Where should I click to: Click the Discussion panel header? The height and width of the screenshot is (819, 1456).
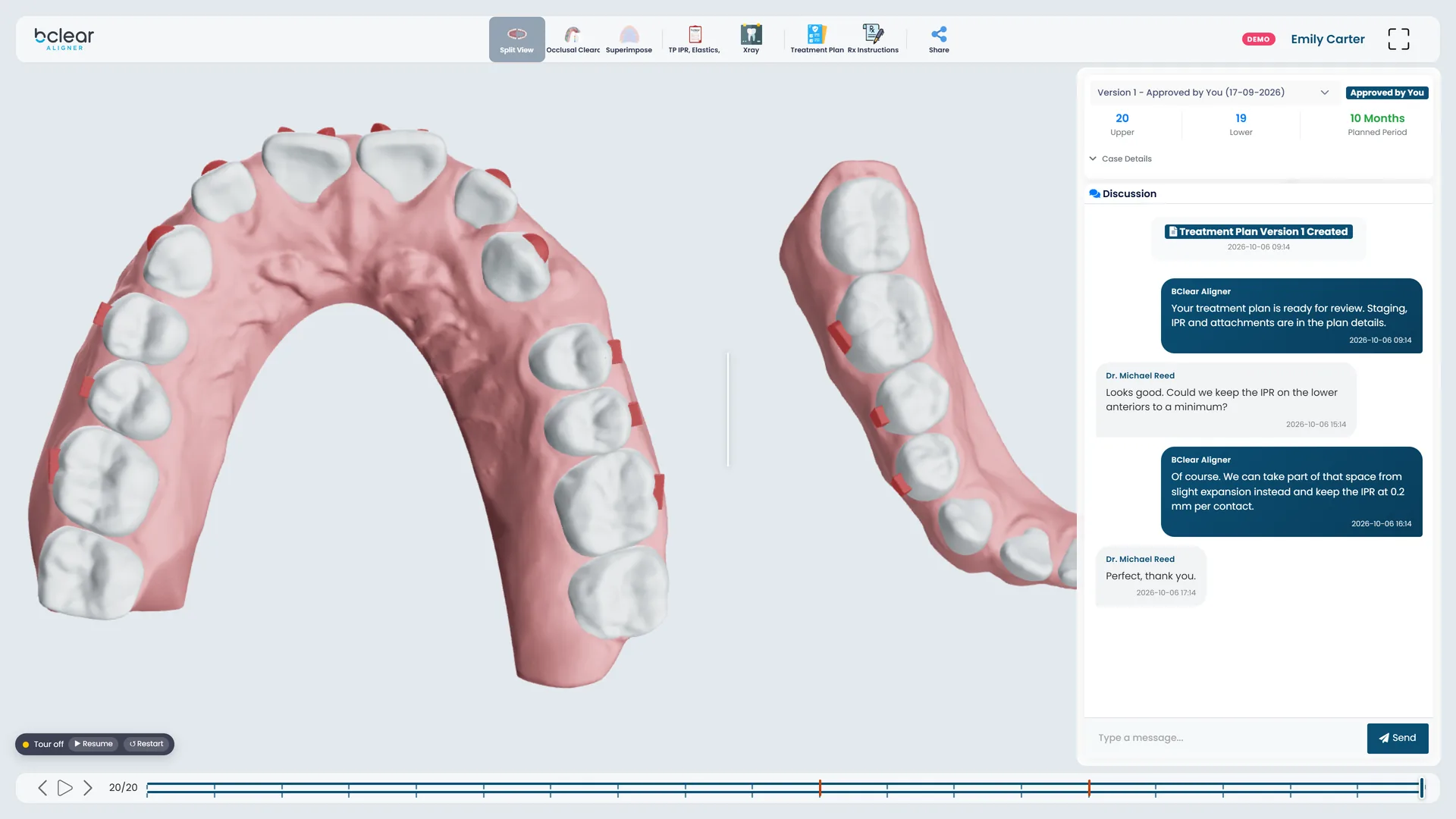tap(1122, 193)
